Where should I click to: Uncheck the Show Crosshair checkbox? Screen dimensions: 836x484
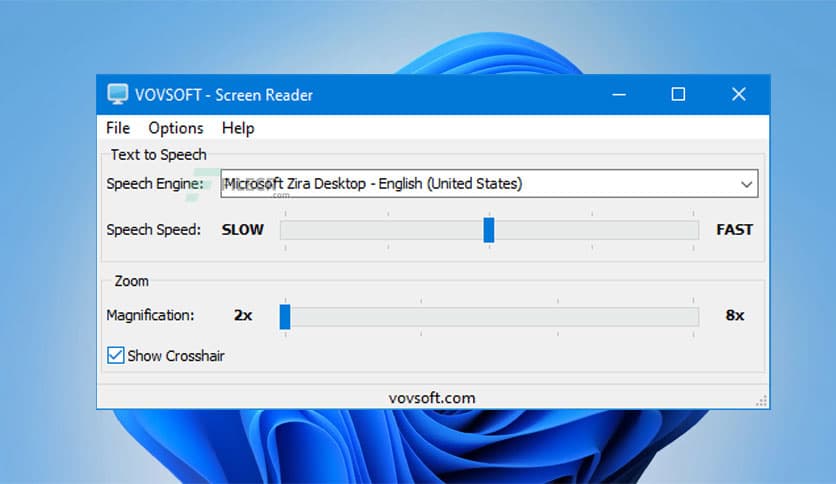point(116,355)
